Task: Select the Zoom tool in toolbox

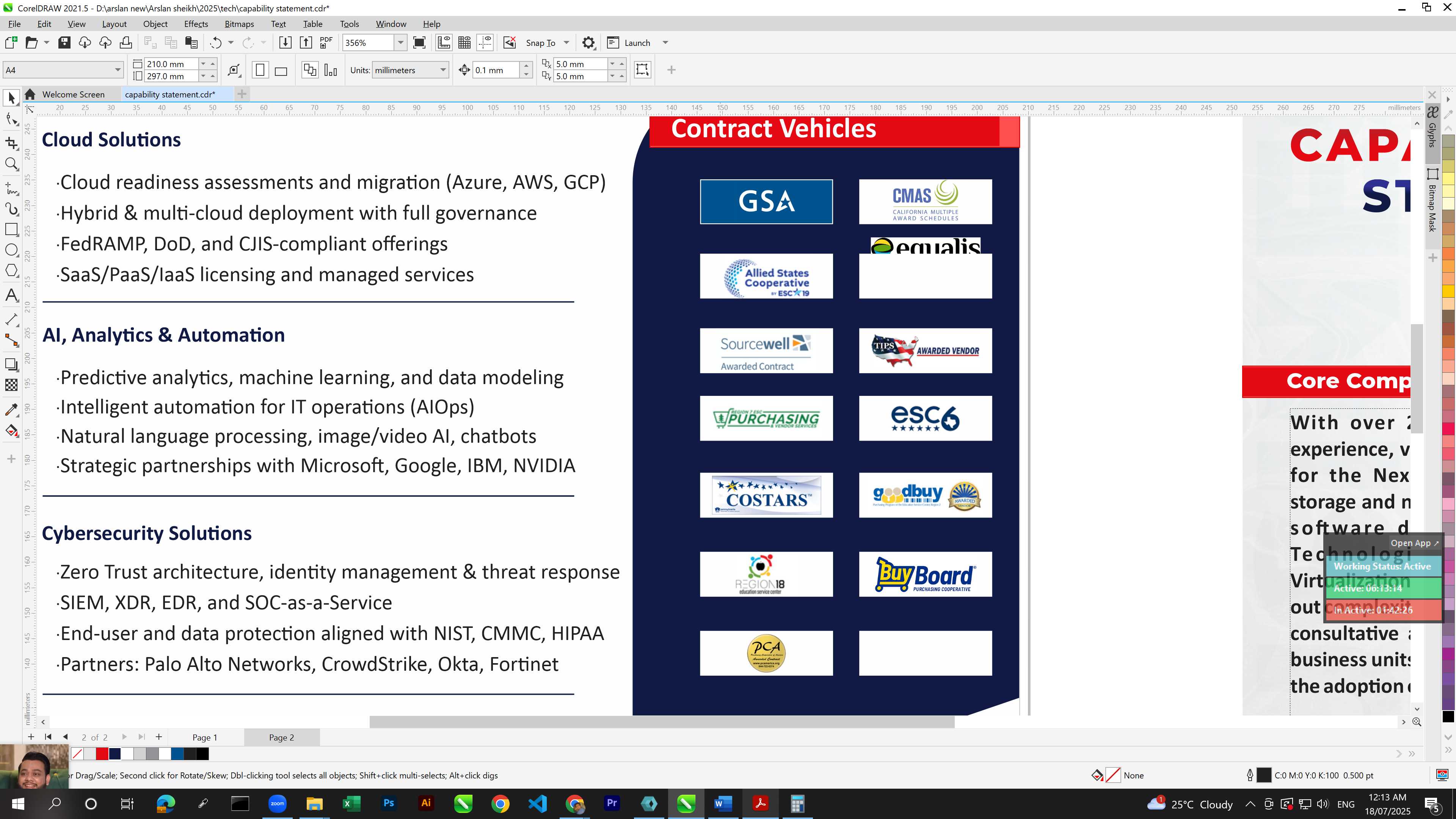Action: point(11,165)
